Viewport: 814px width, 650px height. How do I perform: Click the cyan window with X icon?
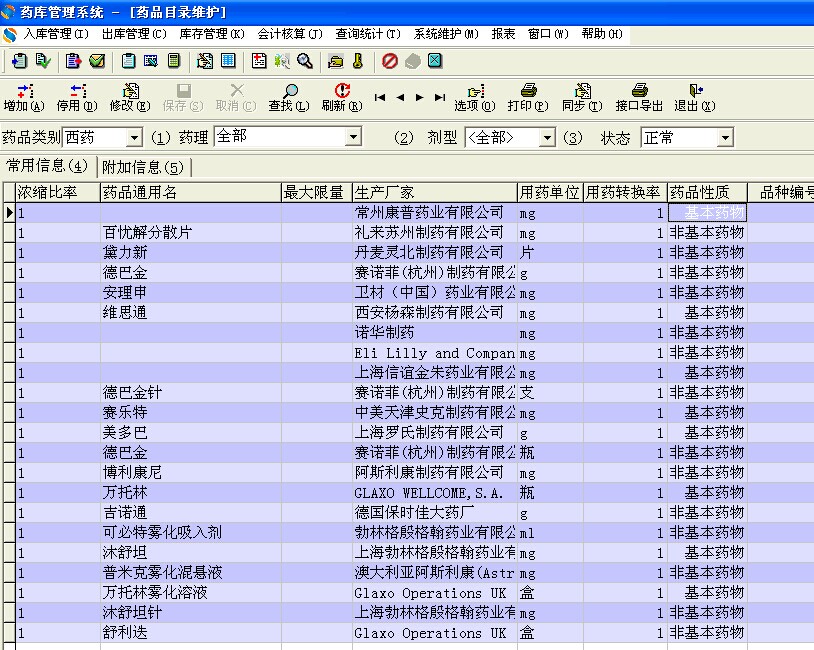(x=435, y=61)
